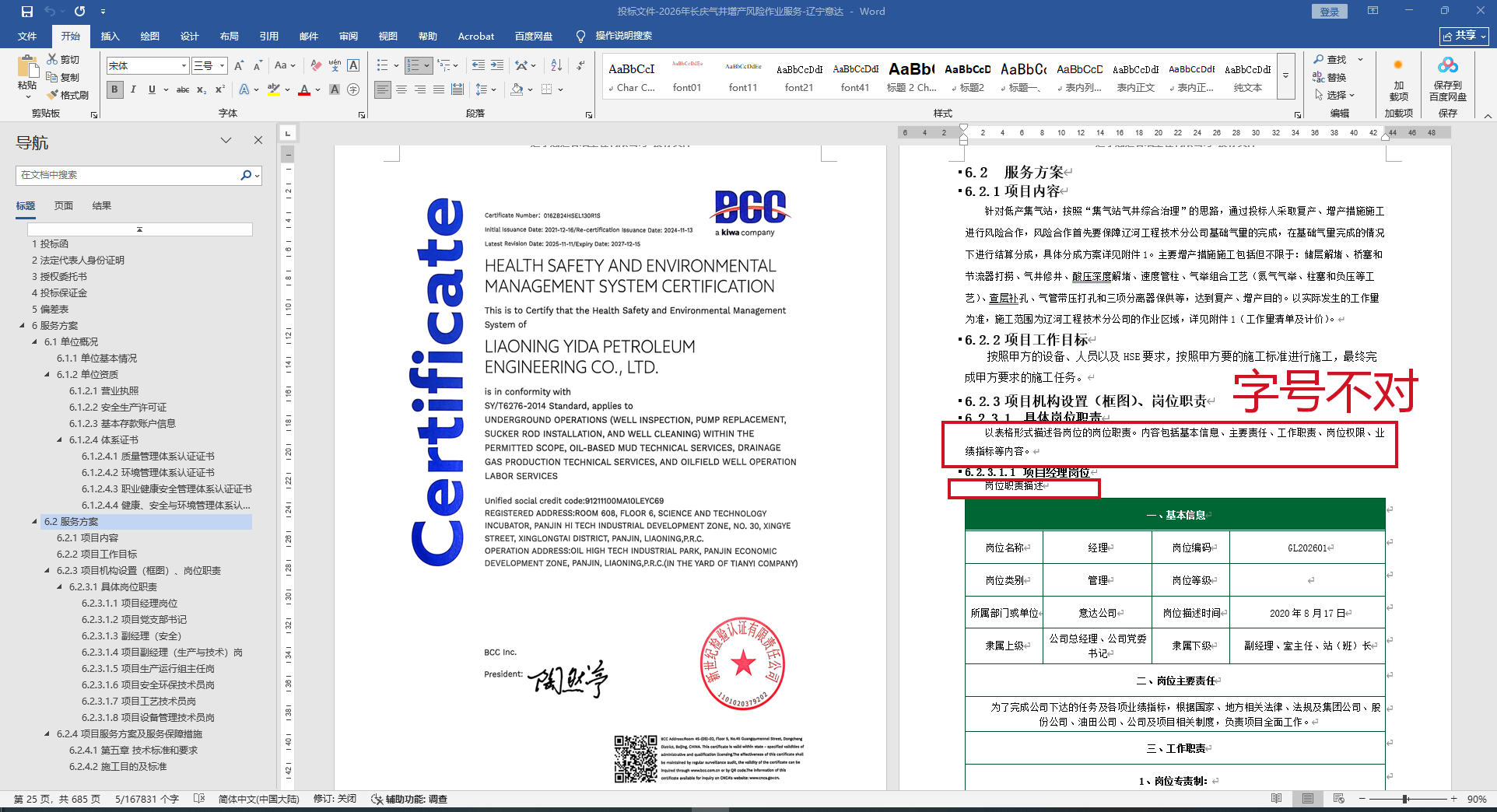
Task: Toggle show/hide paragraph marks
Action: pos(580,65)
